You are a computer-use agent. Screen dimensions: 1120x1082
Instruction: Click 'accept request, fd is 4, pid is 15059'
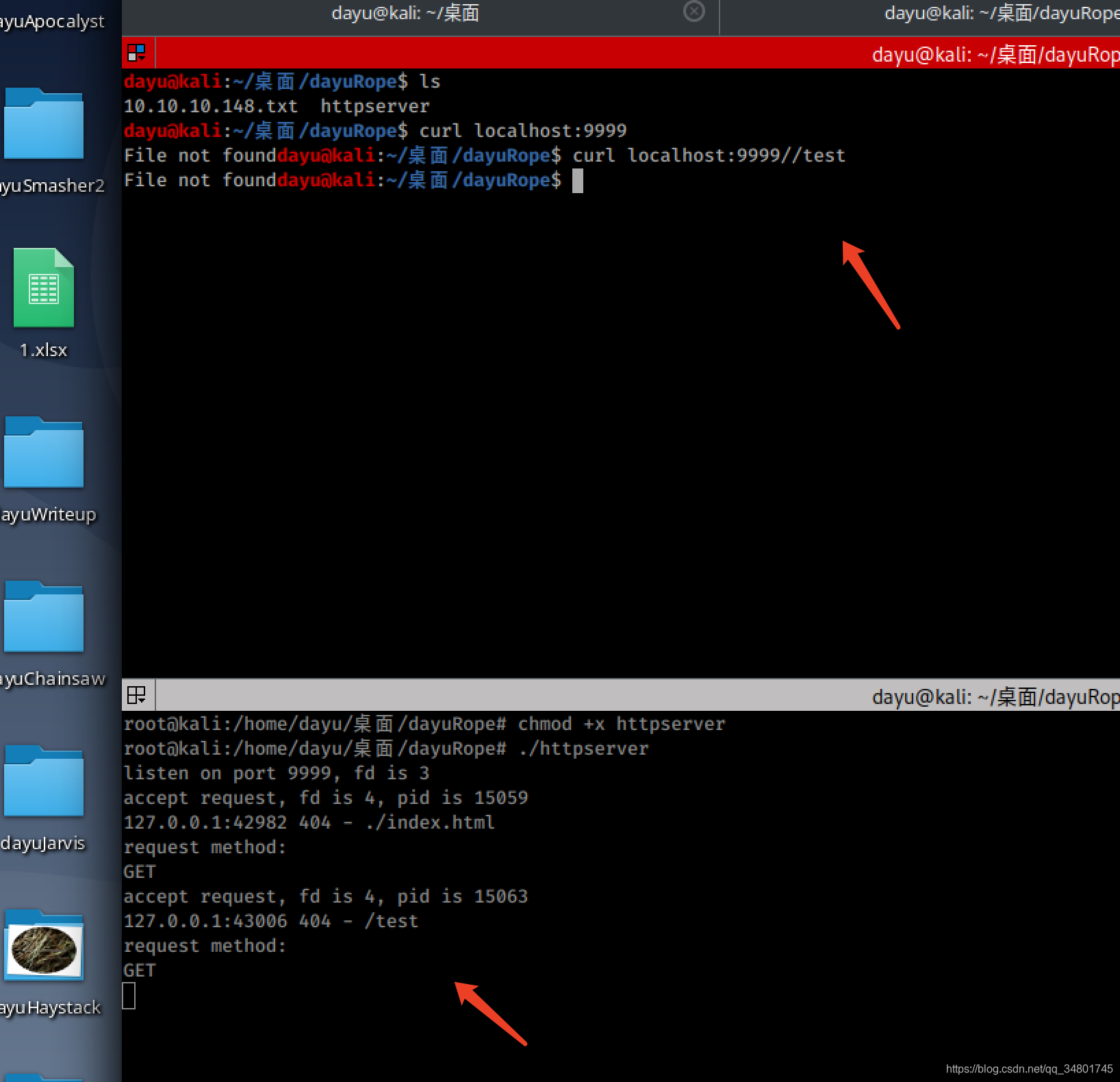tap(326, 798)
